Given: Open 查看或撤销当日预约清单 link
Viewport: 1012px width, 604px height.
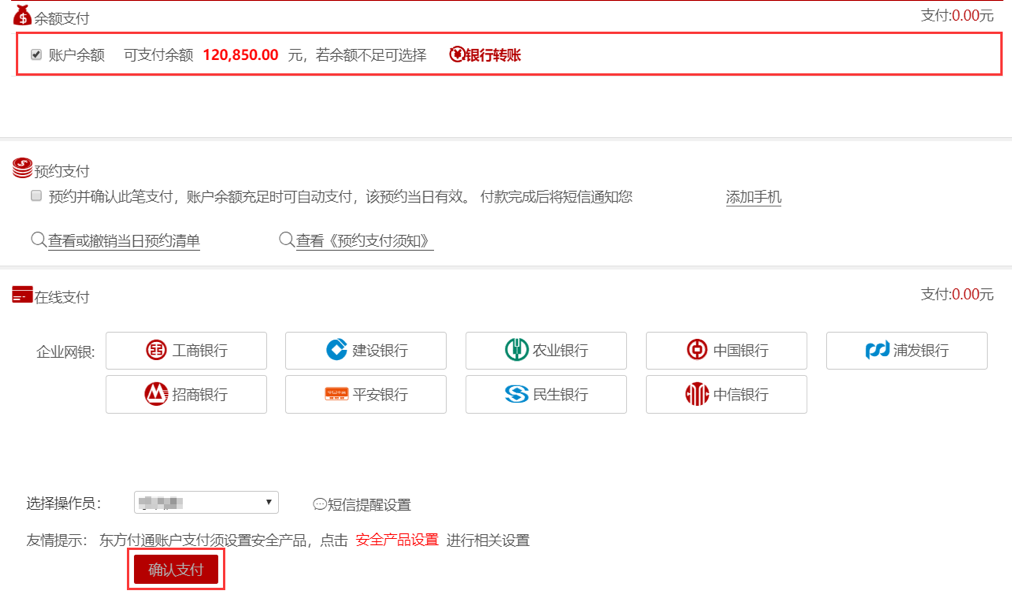Looking at the screenshot, I should click(124, 241).
